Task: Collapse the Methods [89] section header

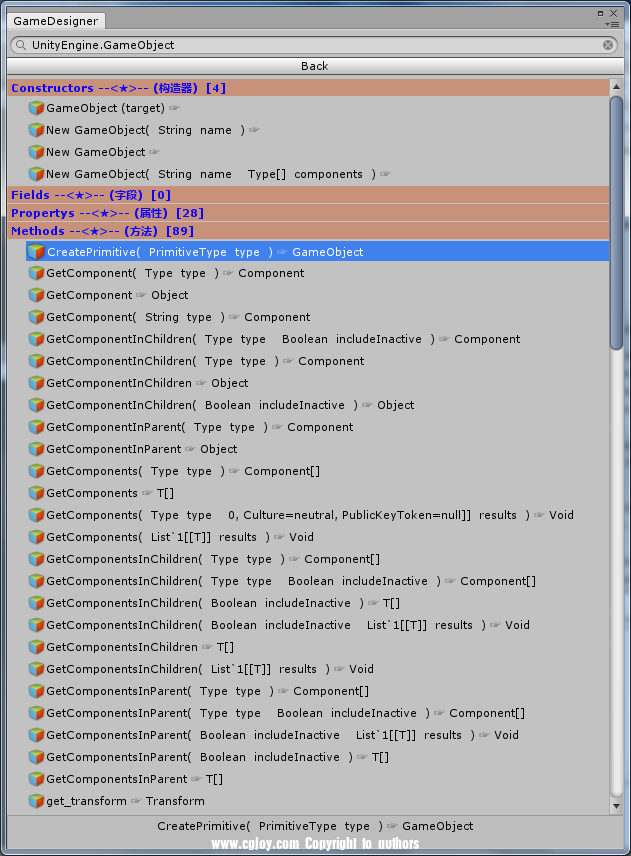Action: 308,231
